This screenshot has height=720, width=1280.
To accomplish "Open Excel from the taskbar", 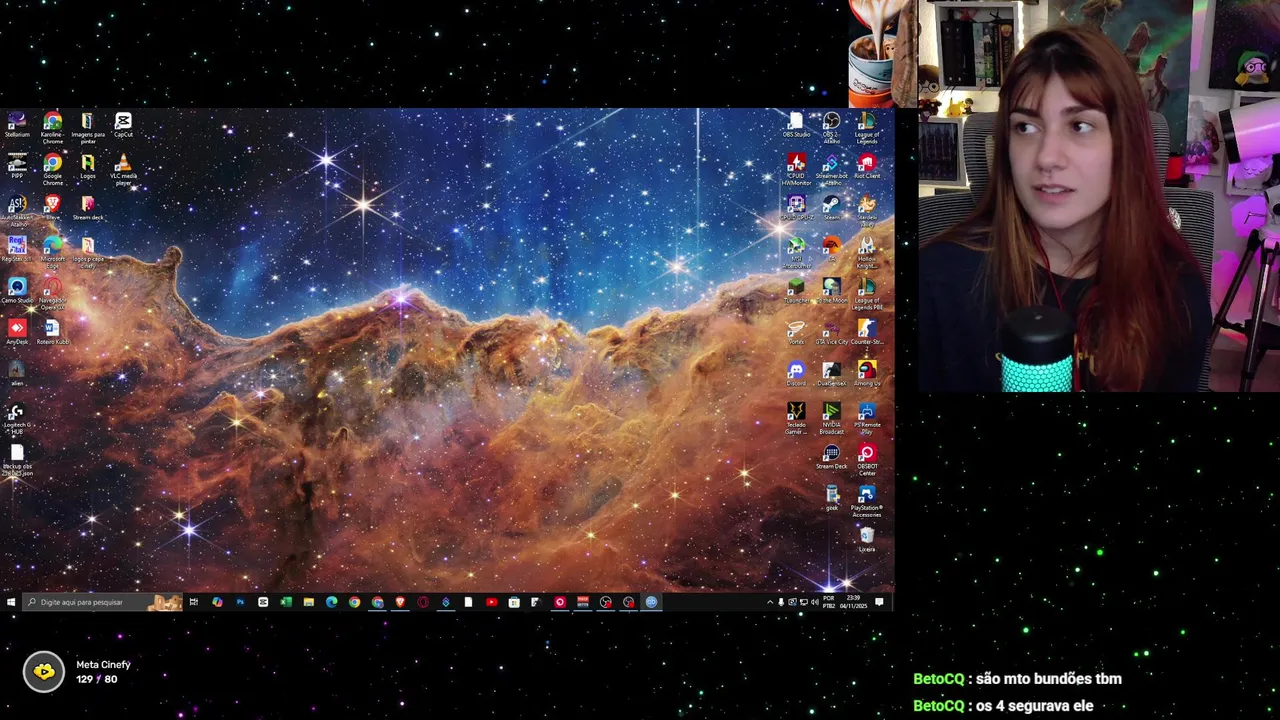I will click(x=286, y=602).
